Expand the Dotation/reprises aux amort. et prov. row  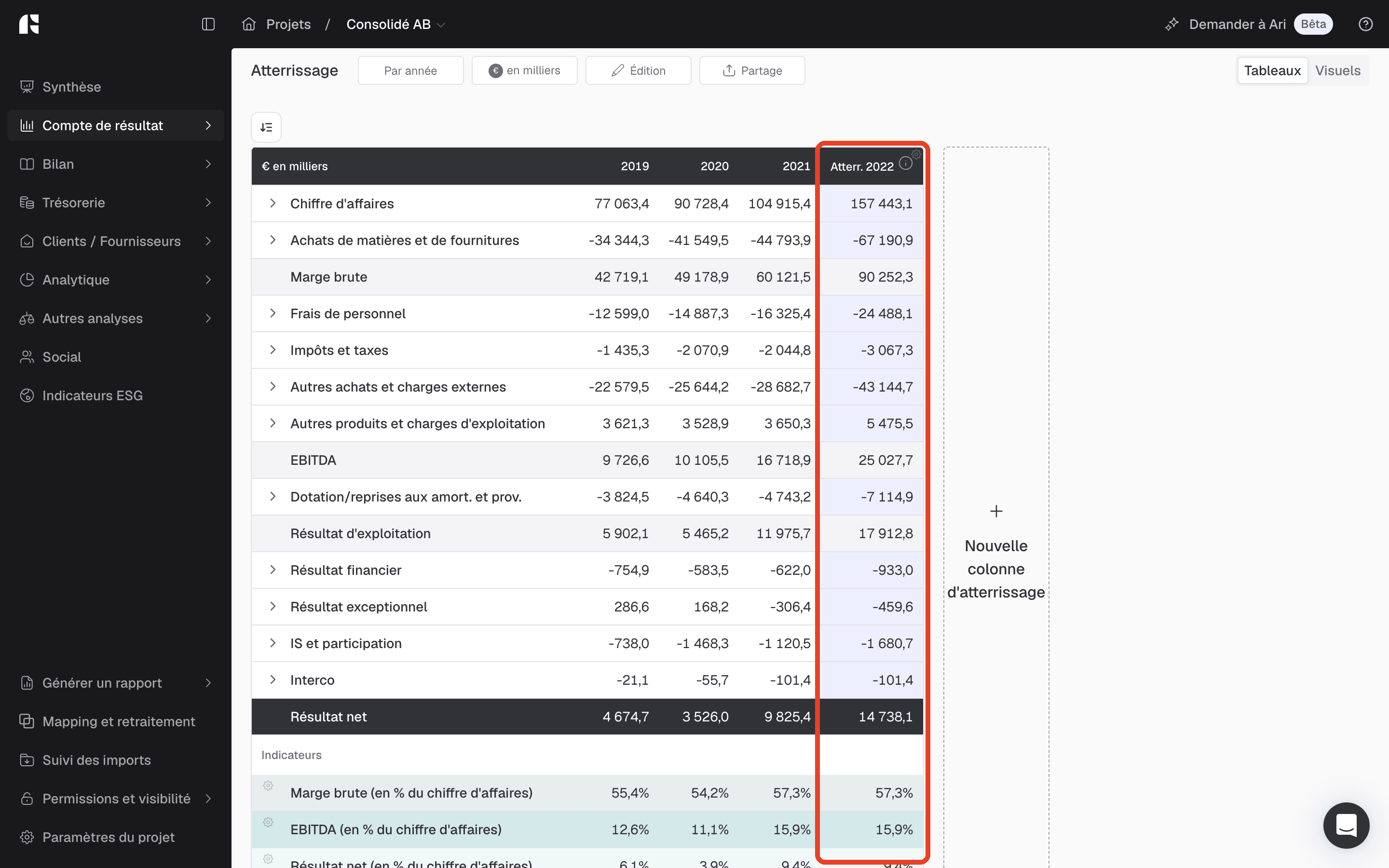pos(272,496)
